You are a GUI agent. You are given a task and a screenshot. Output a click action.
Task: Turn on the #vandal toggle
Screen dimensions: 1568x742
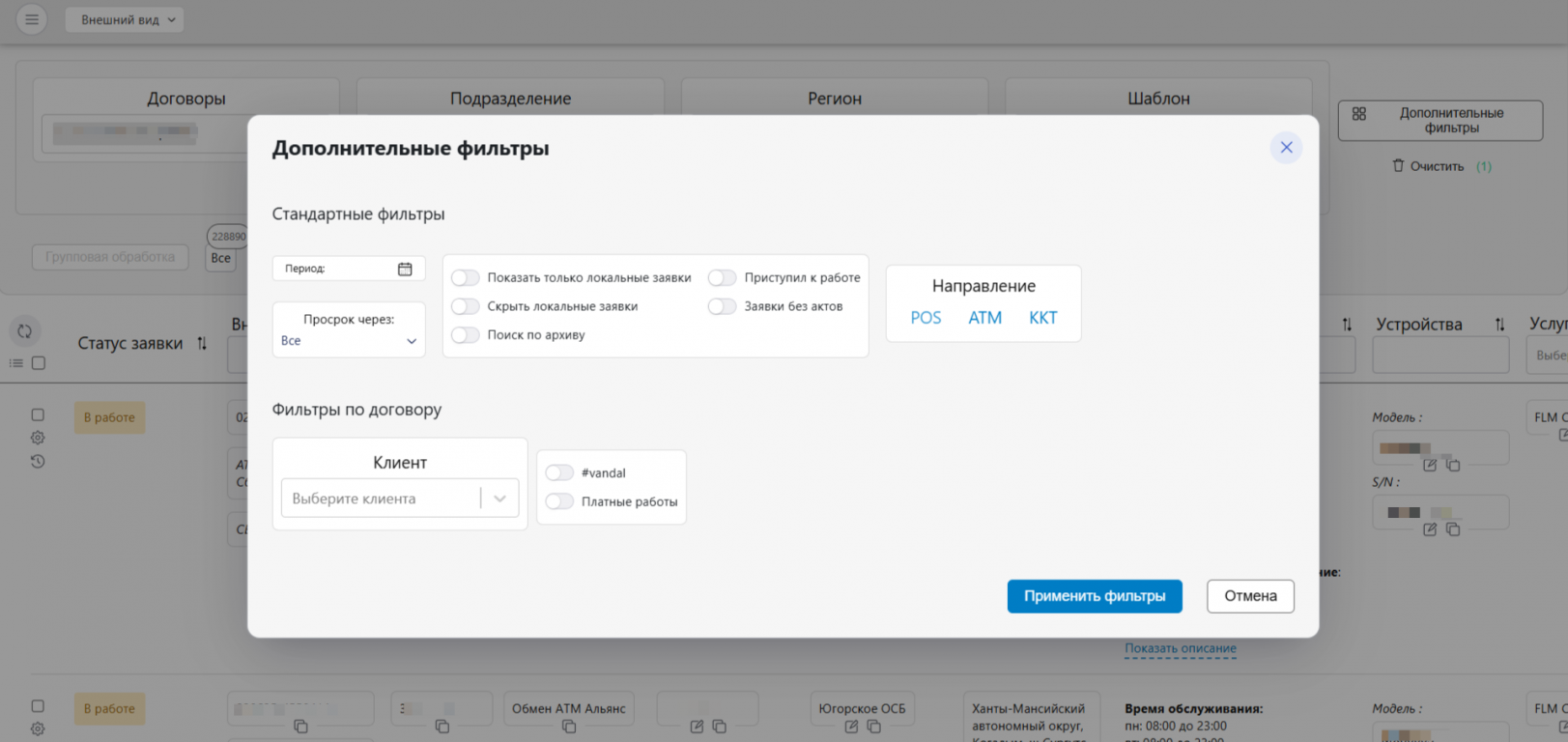pyautogui.click(x=559, y=473)
